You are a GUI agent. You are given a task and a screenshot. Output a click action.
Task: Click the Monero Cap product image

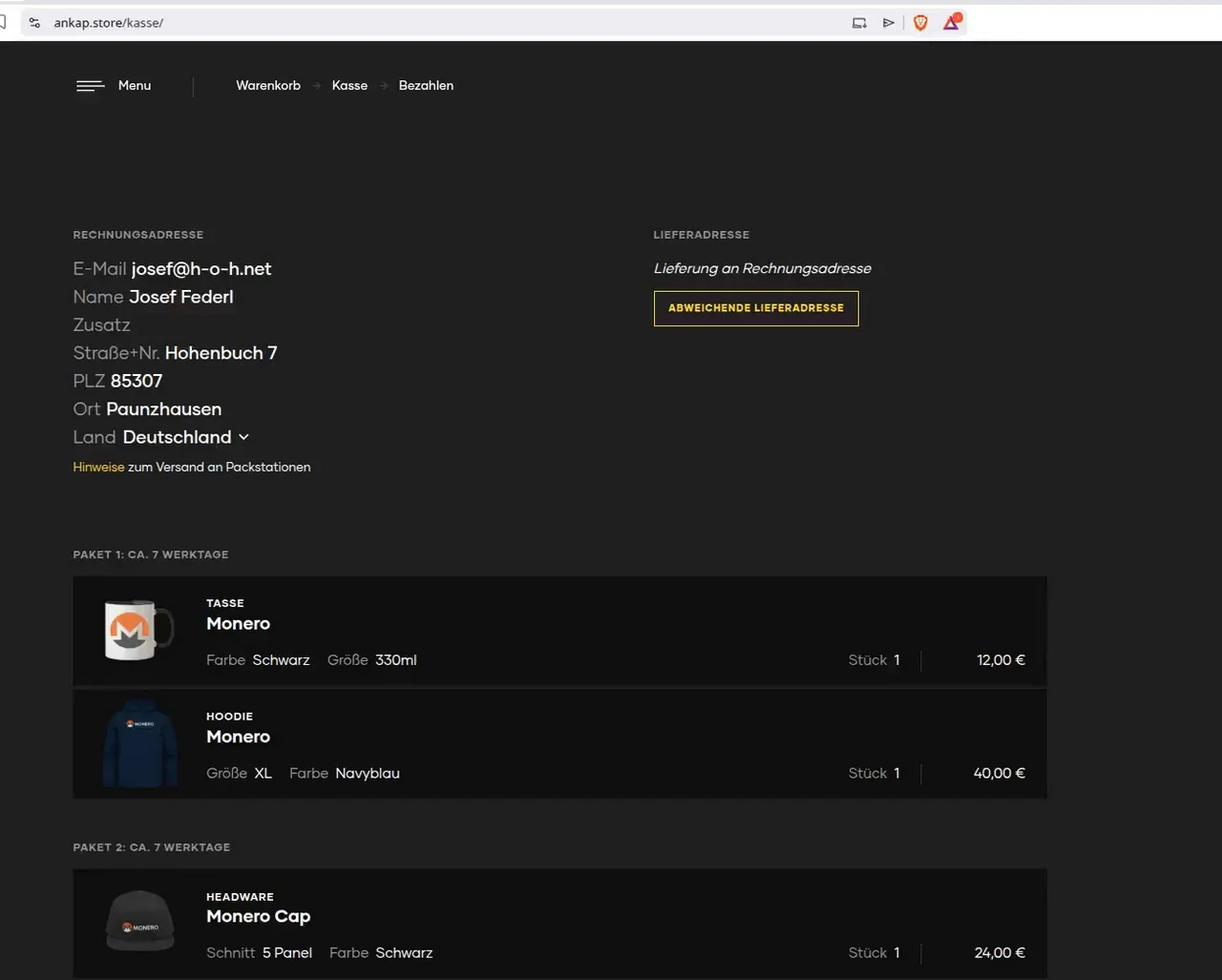[x=139, y=923]
